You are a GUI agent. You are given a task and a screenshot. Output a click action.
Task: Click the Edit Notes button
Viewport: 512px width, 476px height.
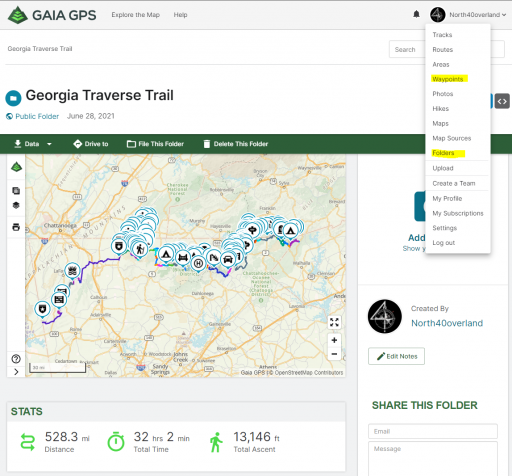point(396,356)
